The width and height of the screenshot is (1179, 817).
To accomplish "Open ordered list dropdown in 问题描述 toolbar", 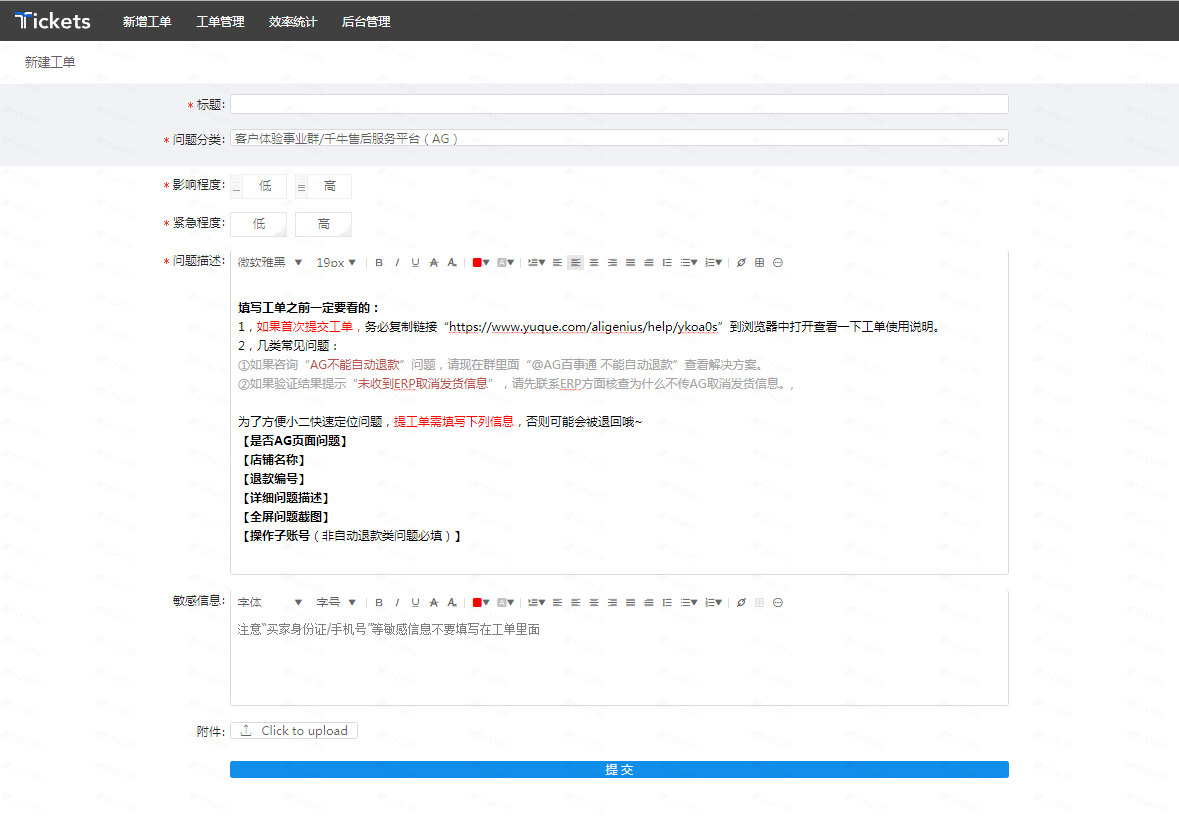I will click(x=713, y=262).
